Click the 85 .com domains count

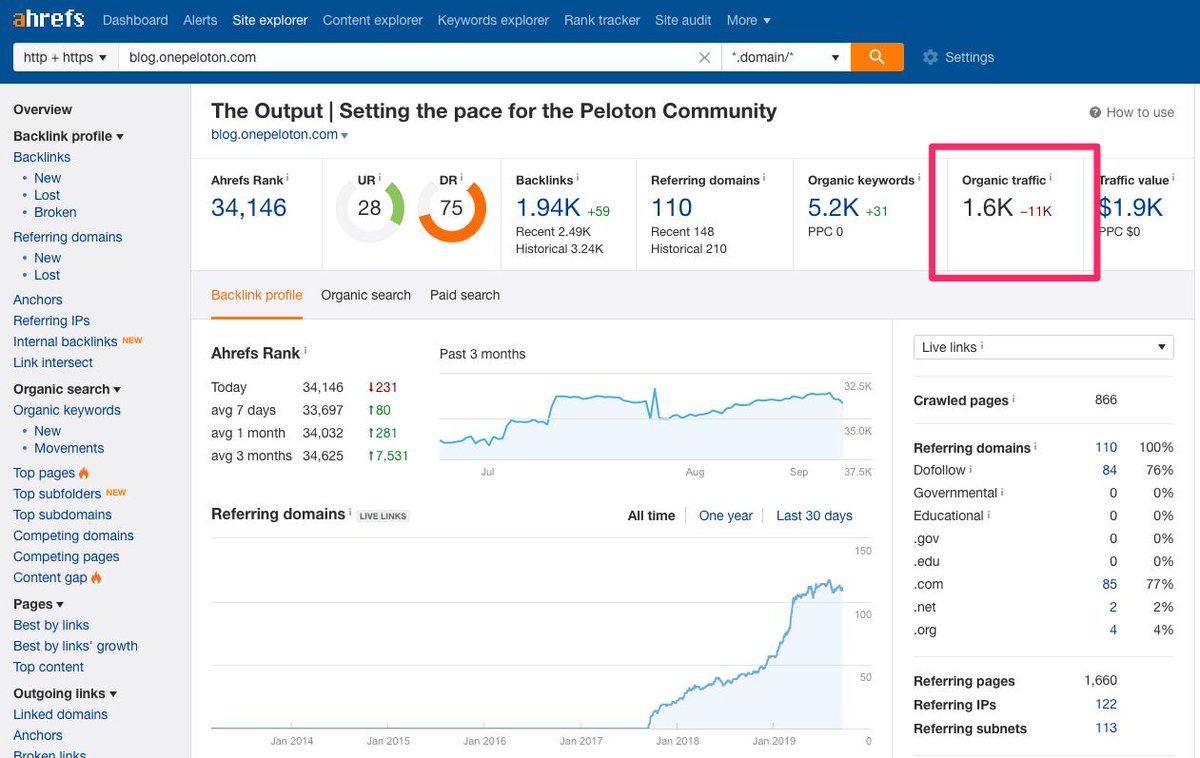pyautogui.click(x=1110, y=585)
